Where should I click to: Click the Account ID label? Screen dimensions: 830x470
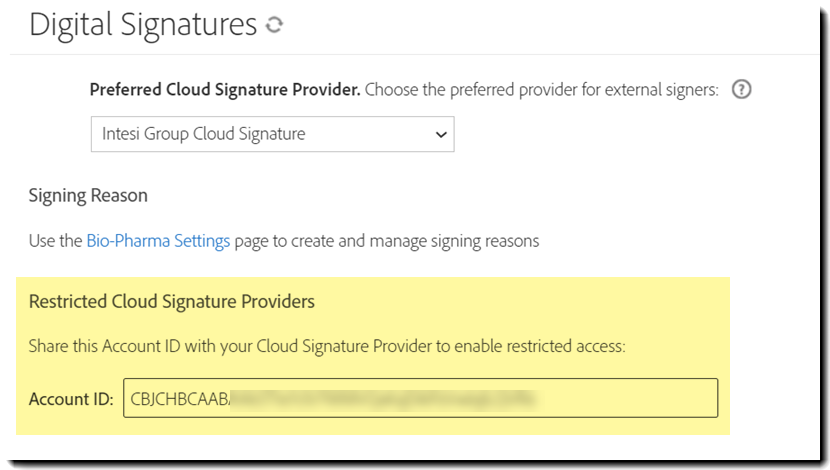(x=71, y=399)
